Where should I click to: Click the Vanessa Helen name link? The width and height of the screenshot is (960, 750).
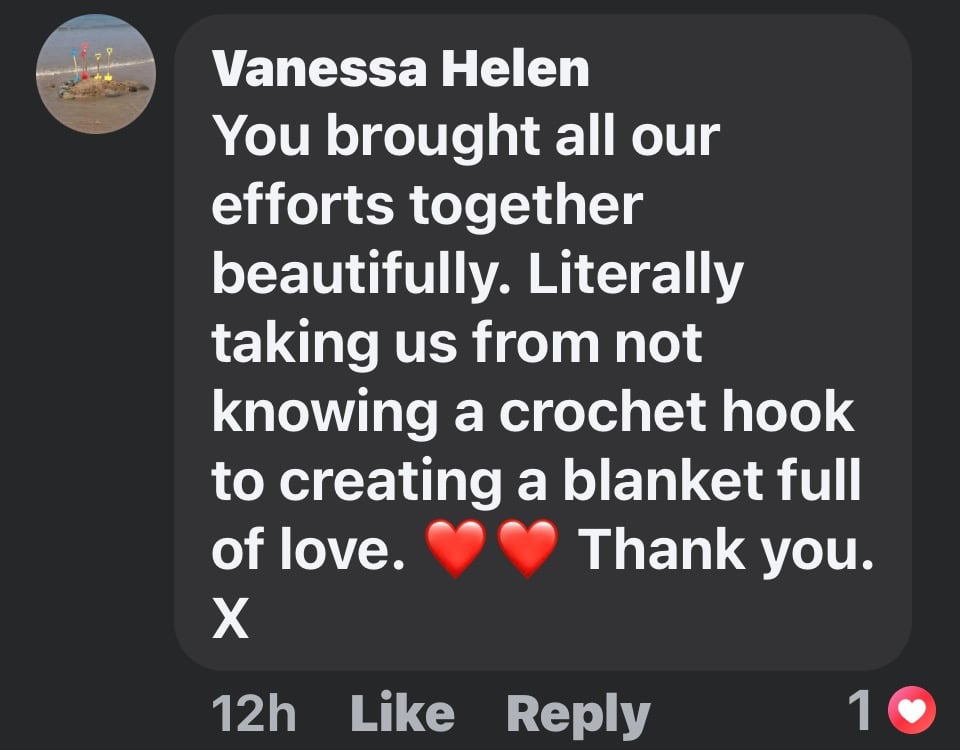coord(401,69)
